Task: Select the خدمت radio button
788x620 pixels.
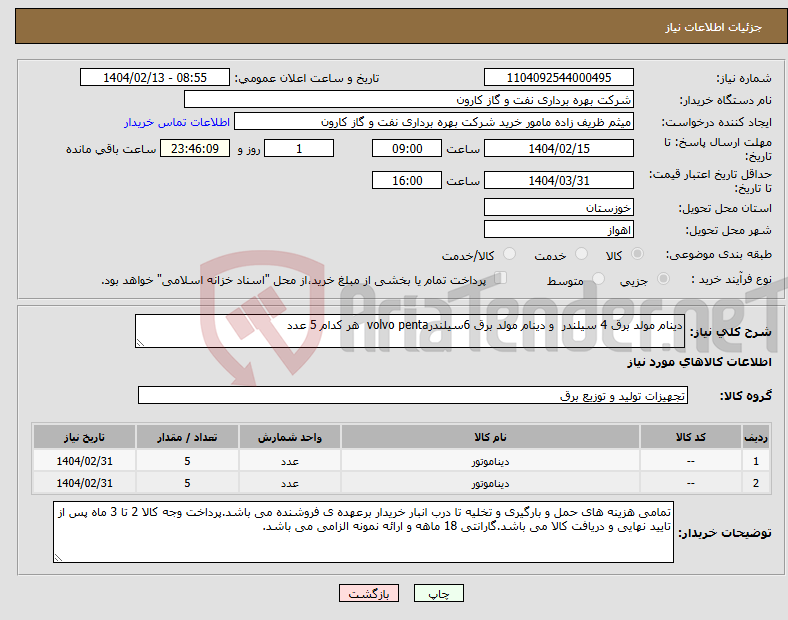Action: coord(581,254)
